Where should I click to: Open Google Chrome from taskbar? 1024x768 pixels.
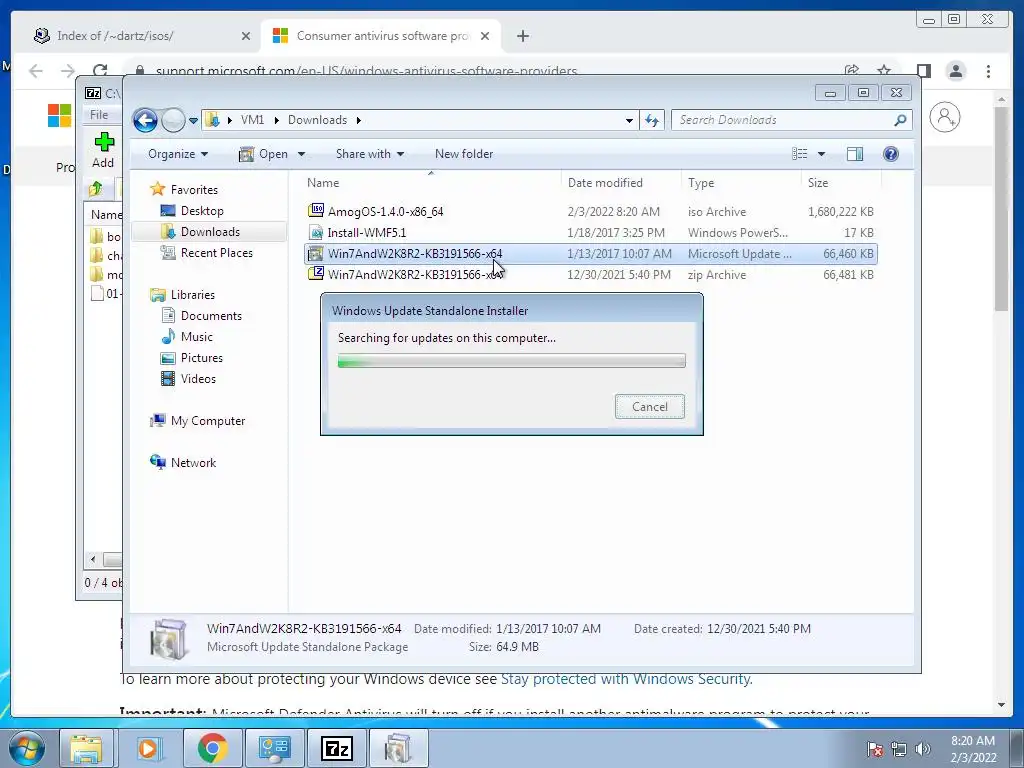click(212, 748)
